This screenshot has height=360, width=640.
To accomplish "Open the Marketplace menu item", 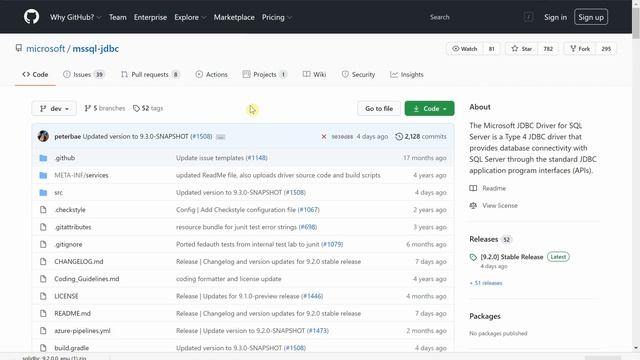I will pyautogui.click(x=234, y=17).
